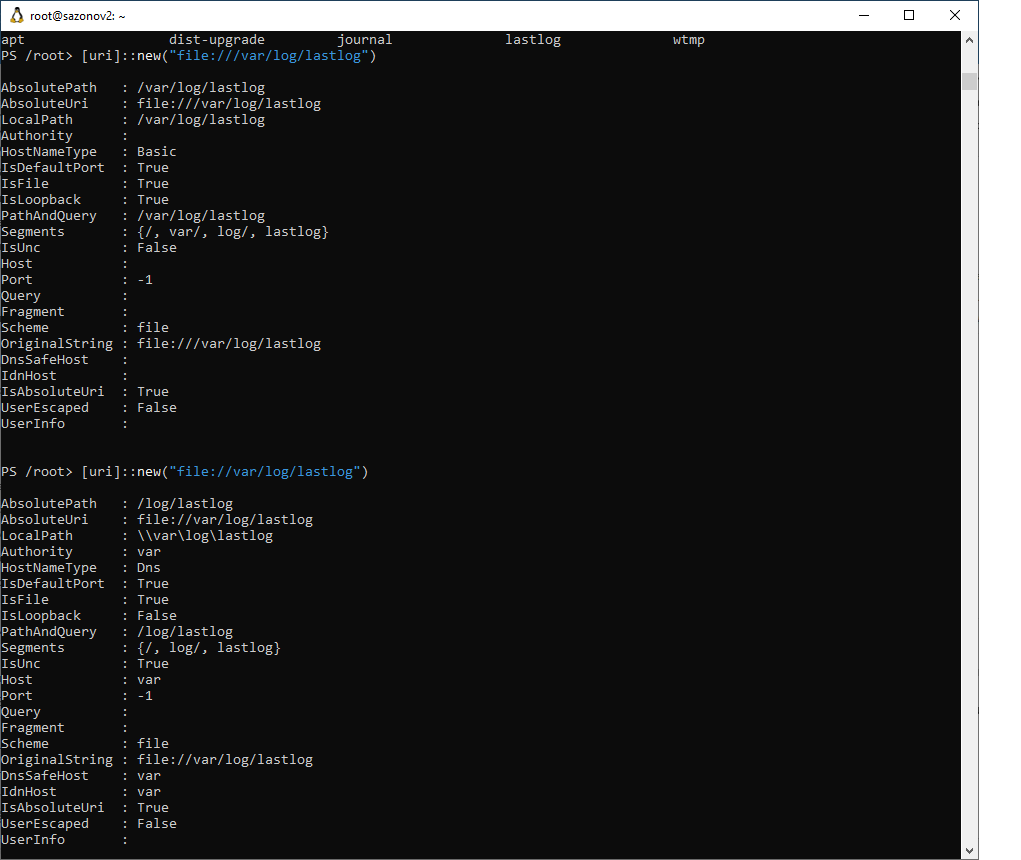The width and height of the screenshot is (1021, 860).
Task: Minimize the root@sazonov2 terminal window
Action: tap(864, 16)
